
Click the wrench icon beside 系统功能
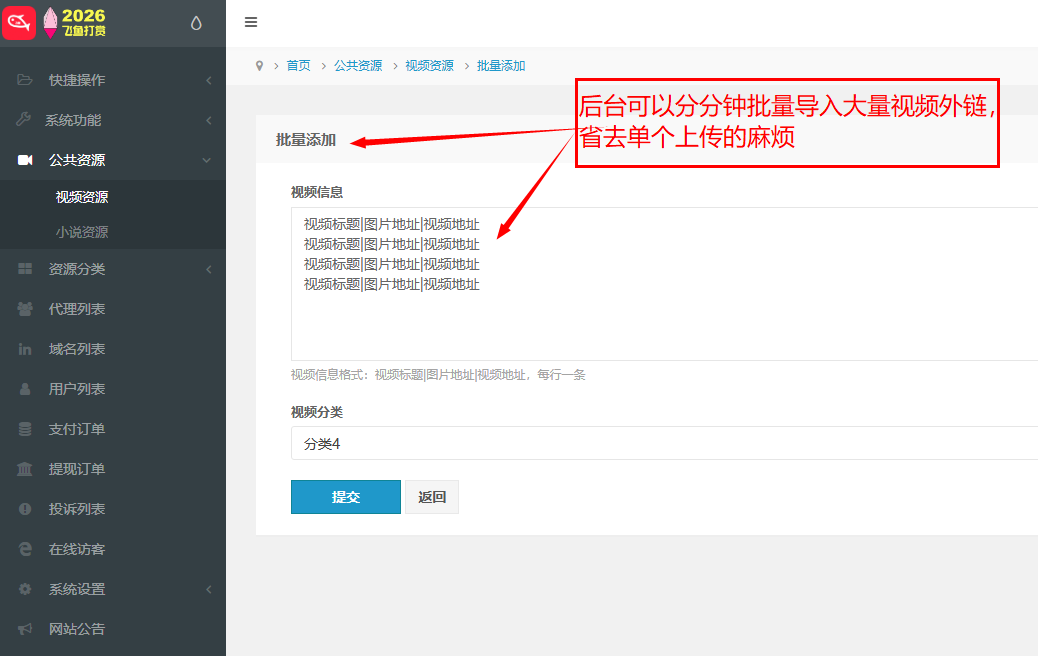[x=23, y=119]
